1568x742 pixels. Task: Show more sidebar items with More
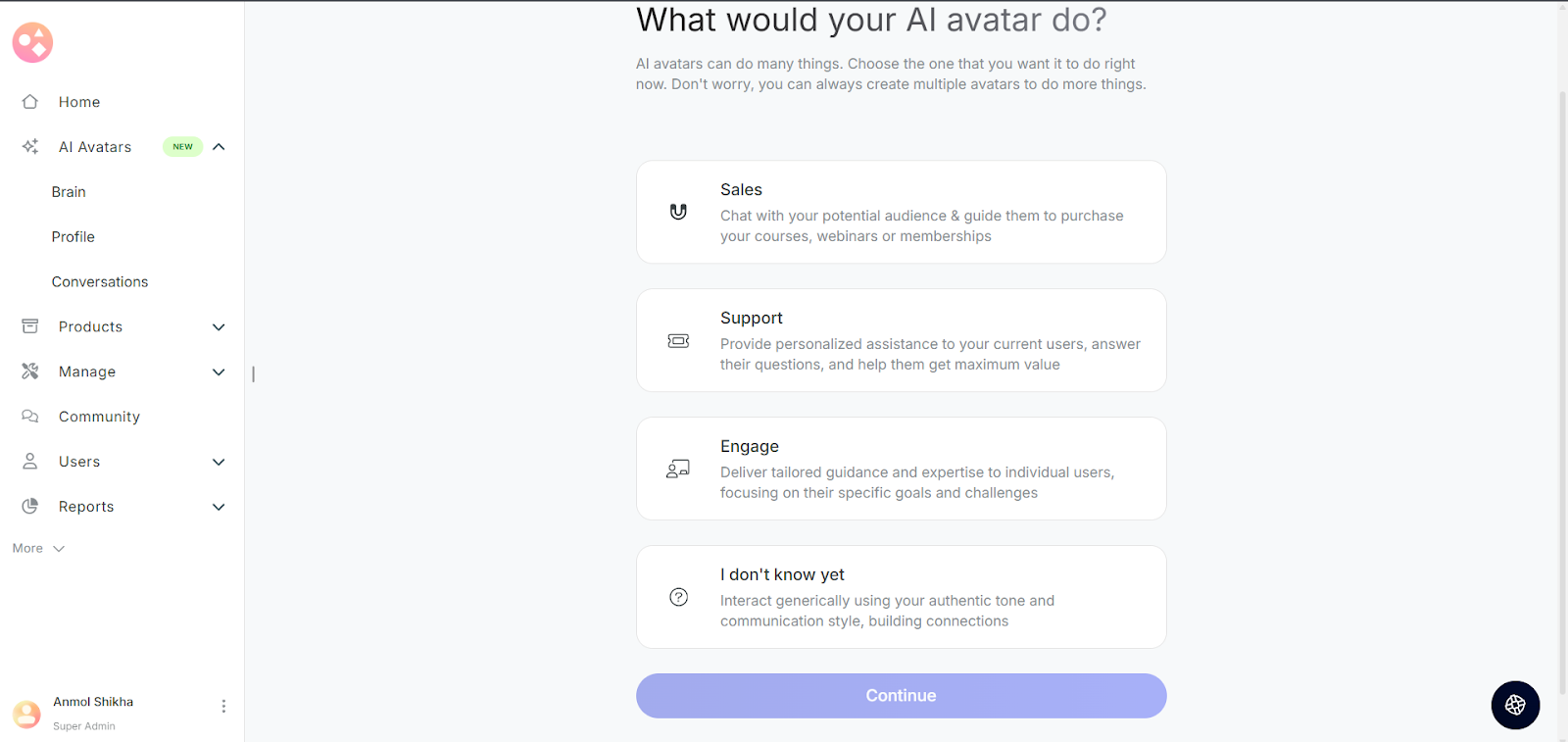(x=38, y=549)
